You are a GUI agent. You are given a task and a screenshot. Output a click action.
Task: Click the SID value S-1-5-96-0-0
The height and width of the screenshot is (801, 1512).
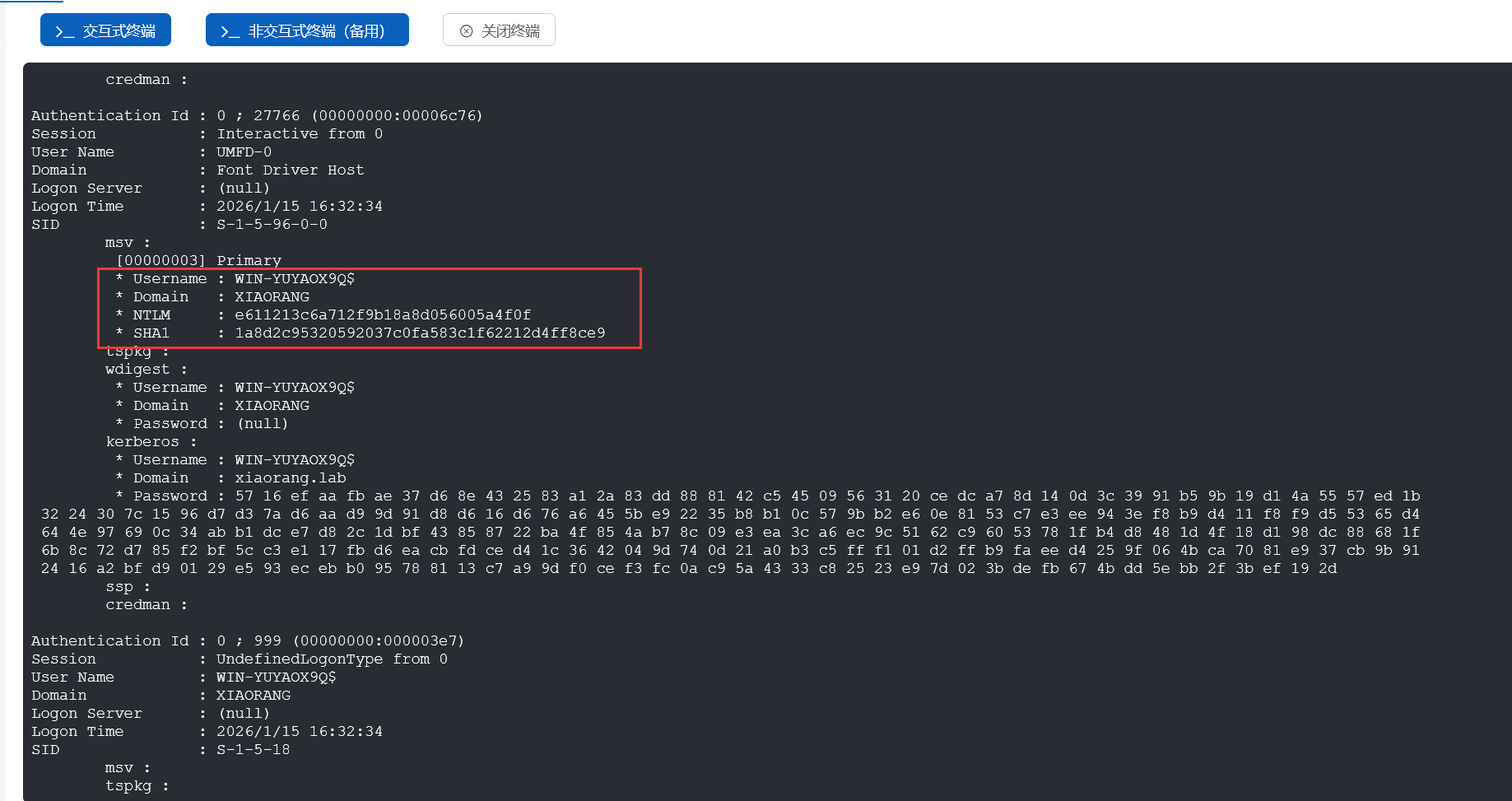pyautogui.click(x=272, y=225)
